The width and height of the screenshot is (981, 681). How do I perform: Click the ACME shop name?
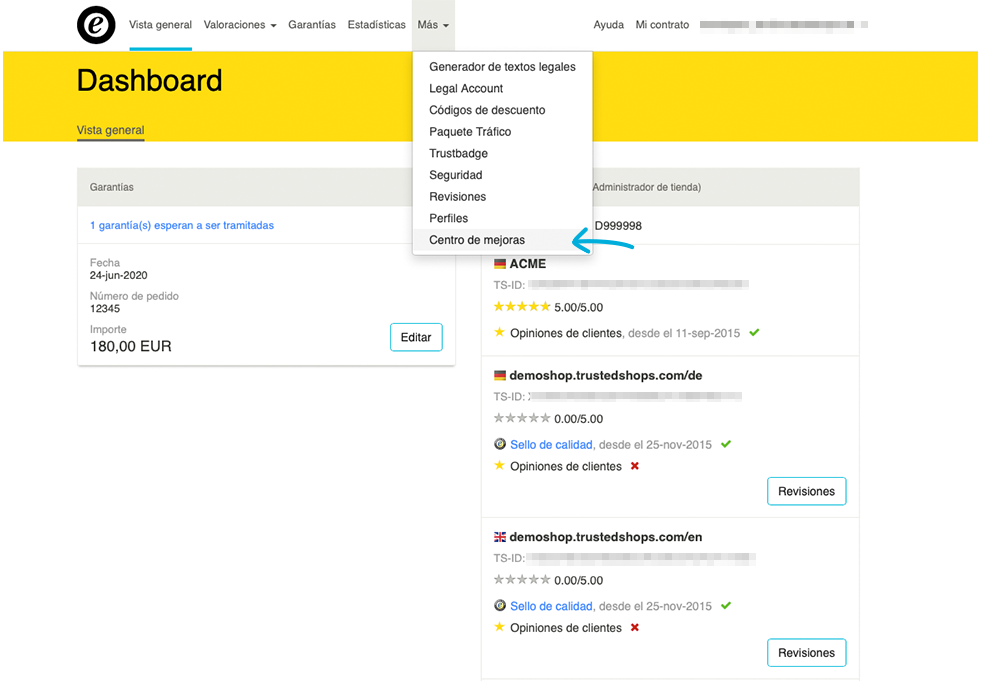pos(527,264)
